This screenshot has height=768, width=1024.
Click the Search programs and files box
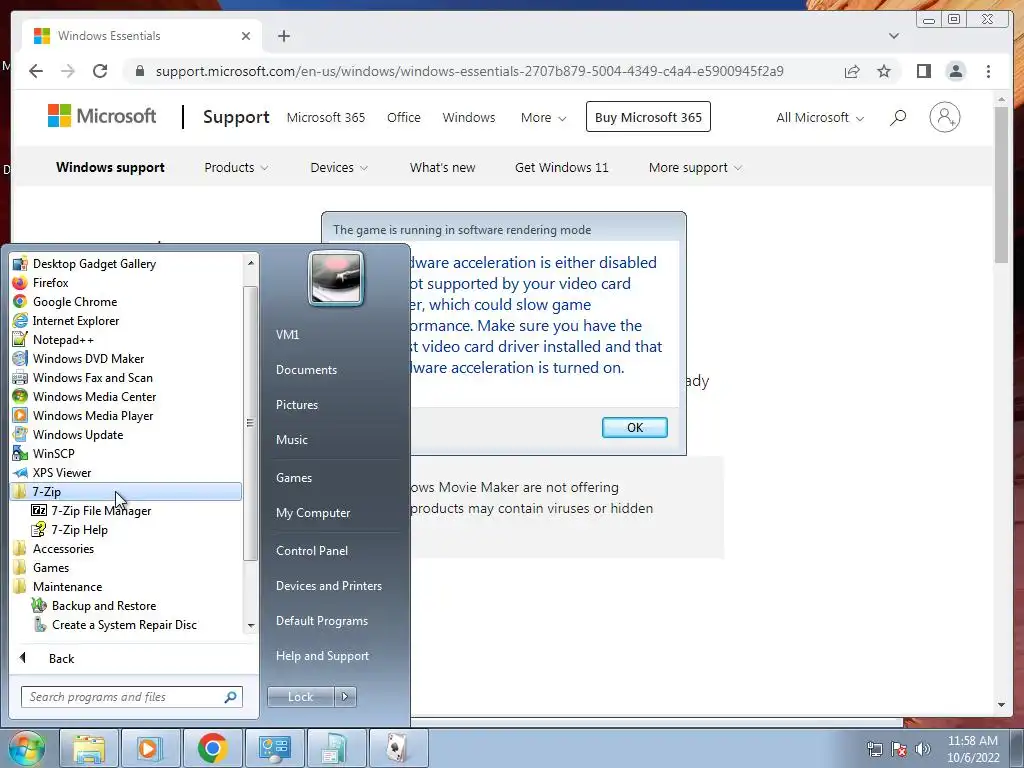(x=131, y=697)
